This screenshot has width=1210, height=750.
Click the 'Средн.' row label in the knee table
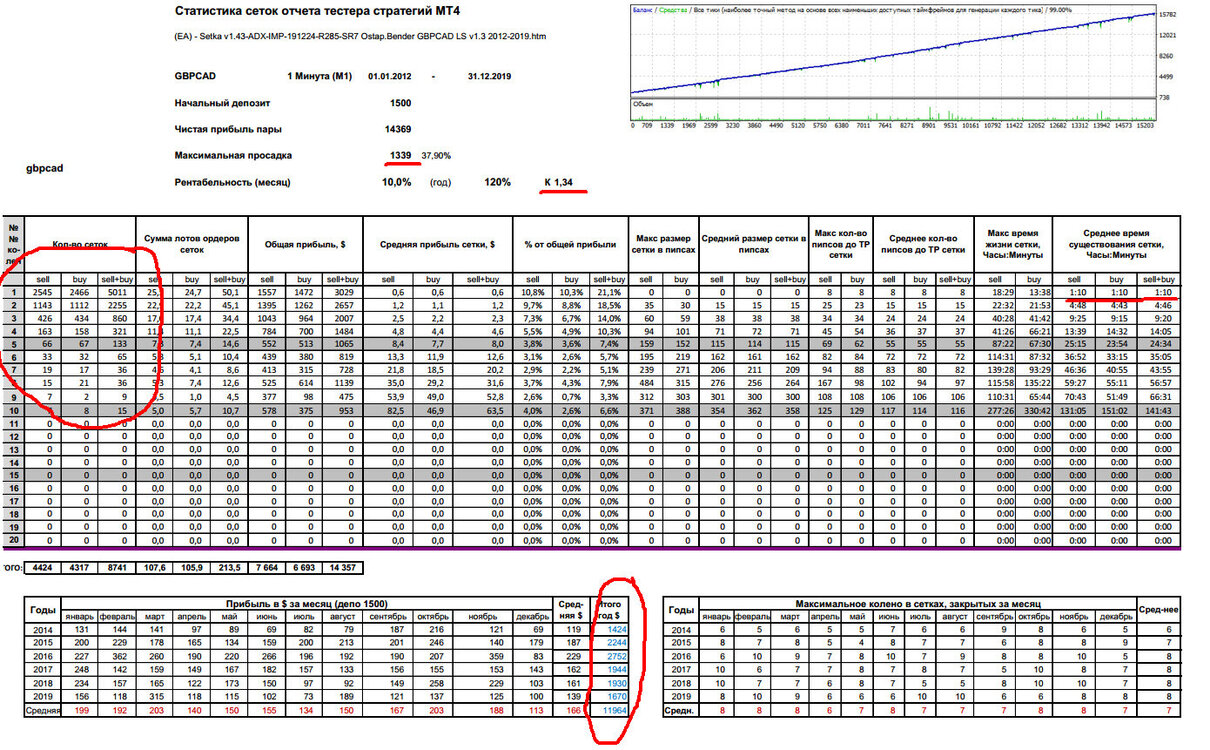(x=680, y=711)
